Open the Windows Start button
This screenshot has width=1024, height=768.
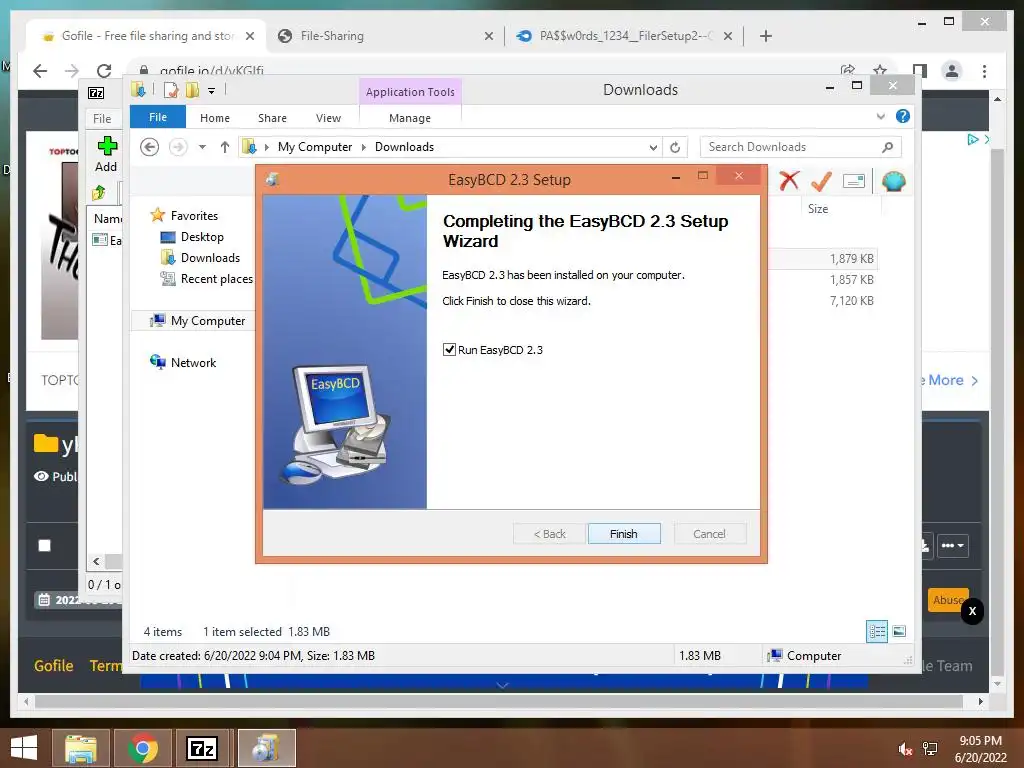coord(24,748)
